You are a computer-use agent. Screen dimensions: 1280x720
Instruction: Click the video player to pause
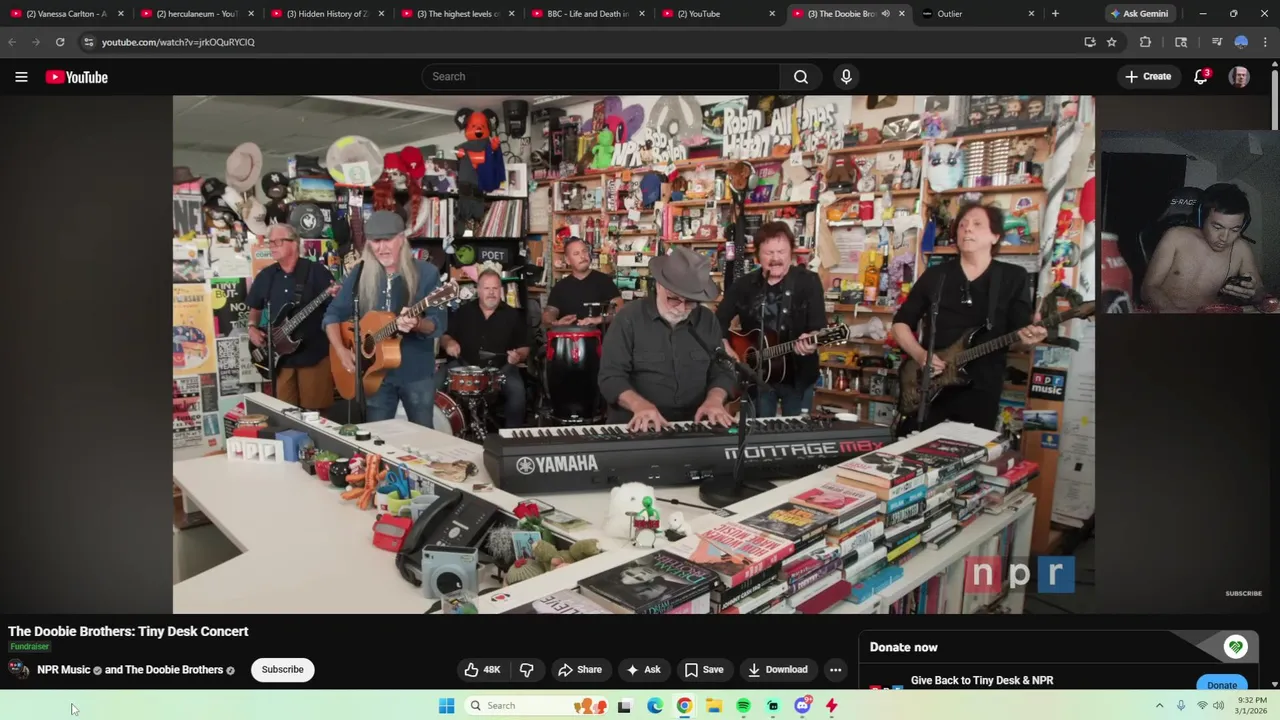[x=633, y=354]
